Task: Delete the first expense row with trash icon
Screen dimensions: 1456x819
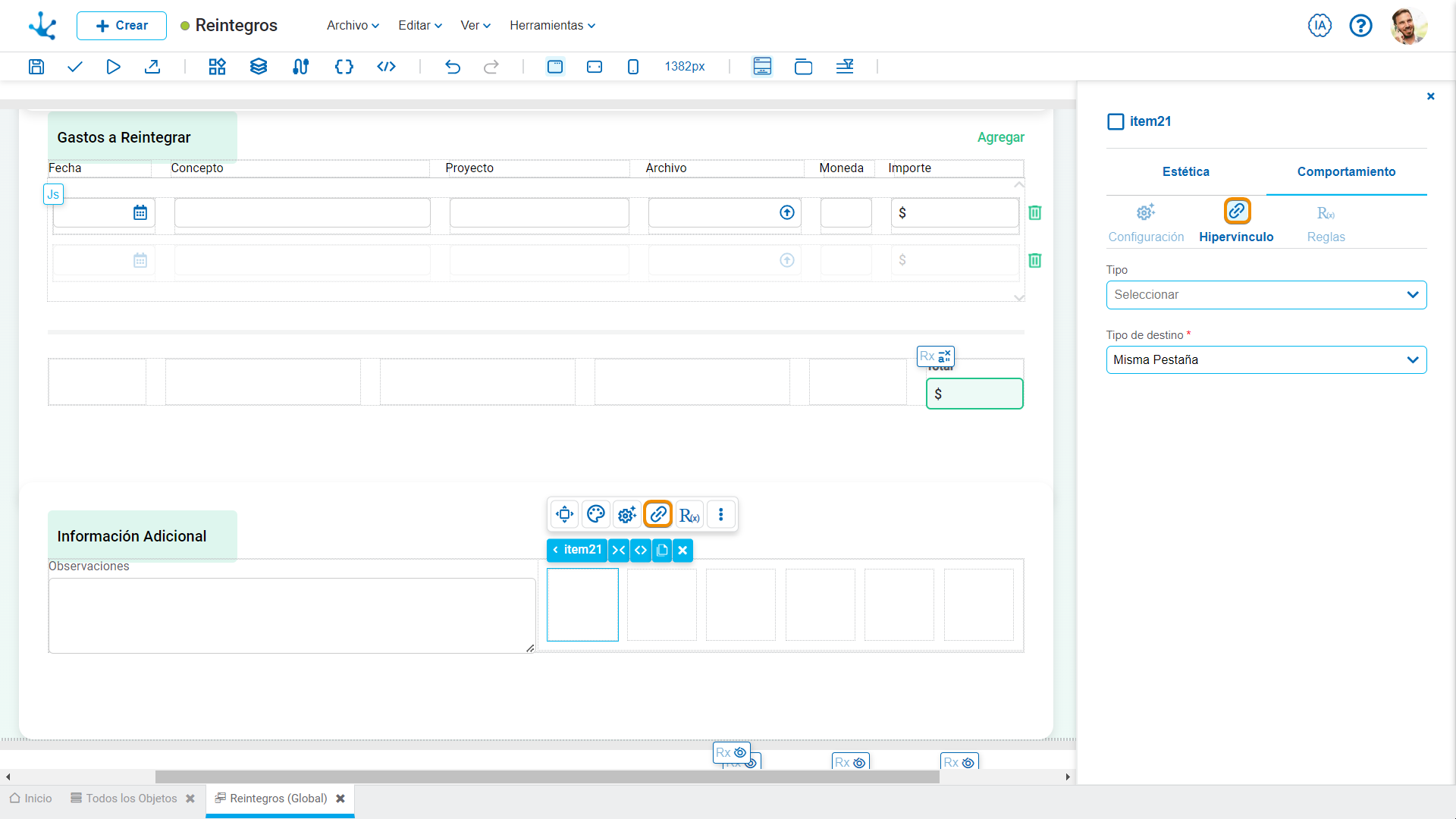Action: 1035,213
